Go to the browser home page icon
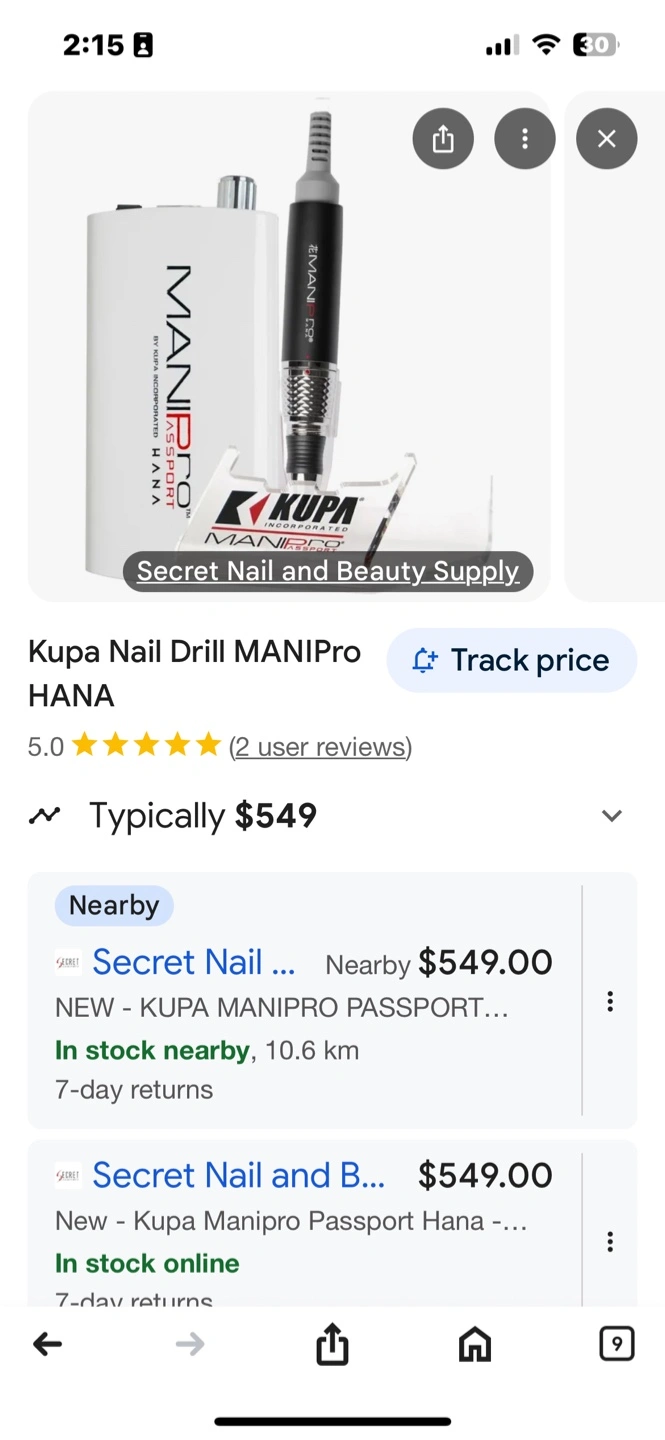This screenshot has width=665, height=1440. pos(475,1345)
